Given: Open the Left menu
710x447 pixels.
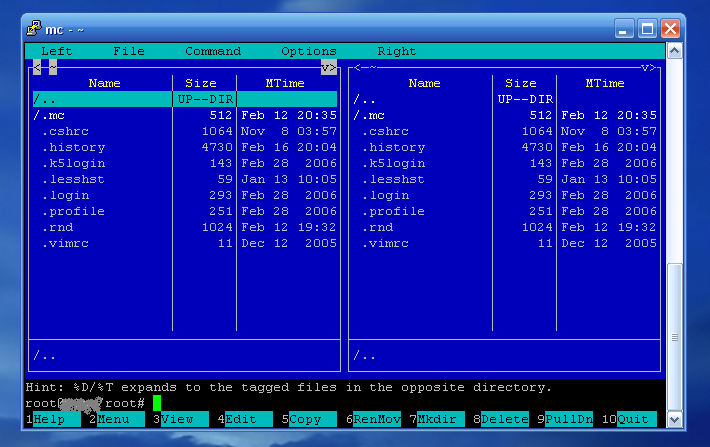Looking at the screenshot, I should [x=57, y=51].
